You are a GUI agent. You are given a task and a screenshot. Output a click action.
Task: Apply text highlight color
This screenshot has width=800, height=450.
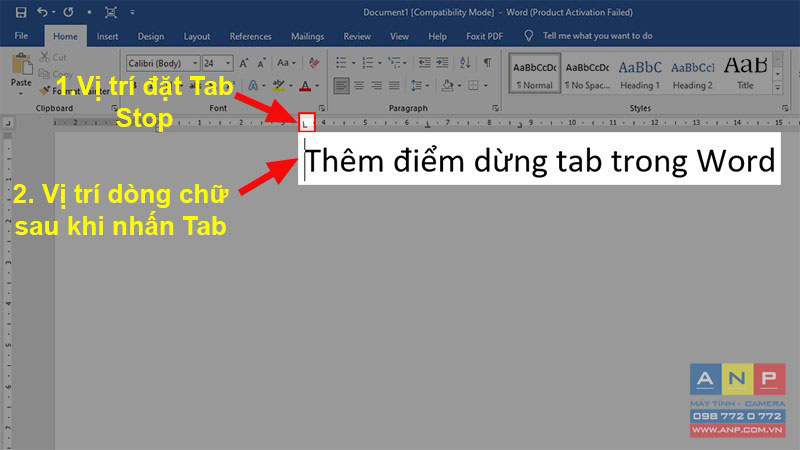coord(279,86)
